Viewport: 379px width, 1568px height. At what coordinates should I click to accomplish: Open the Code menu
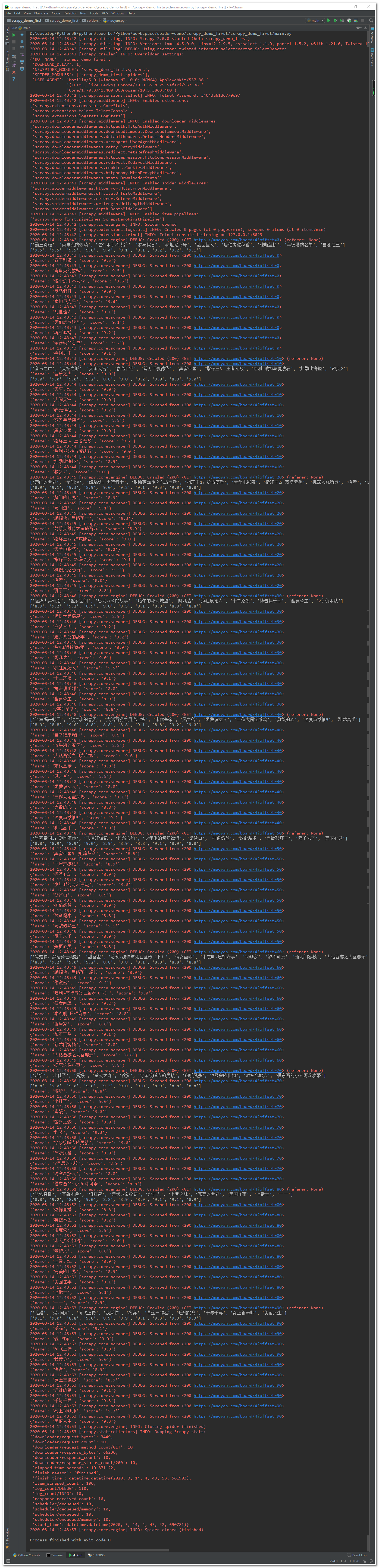click(56, 13)
